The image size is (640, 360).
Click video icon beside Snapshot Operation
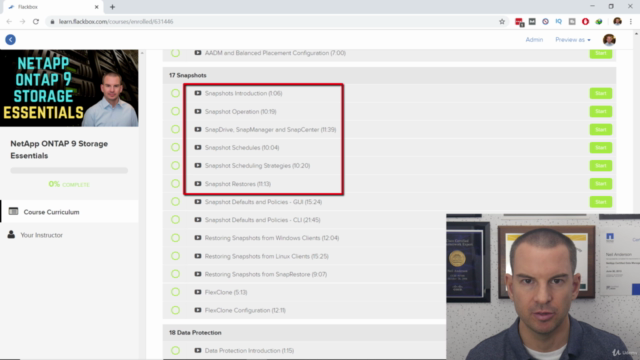click(198, 111)
